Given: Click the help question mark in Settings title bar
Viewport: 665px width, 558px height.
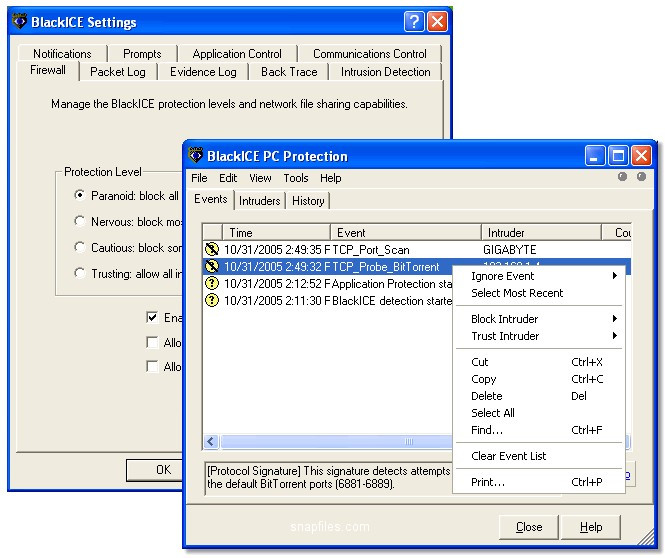Looking at the screenshot, I should tap(414, 21).
